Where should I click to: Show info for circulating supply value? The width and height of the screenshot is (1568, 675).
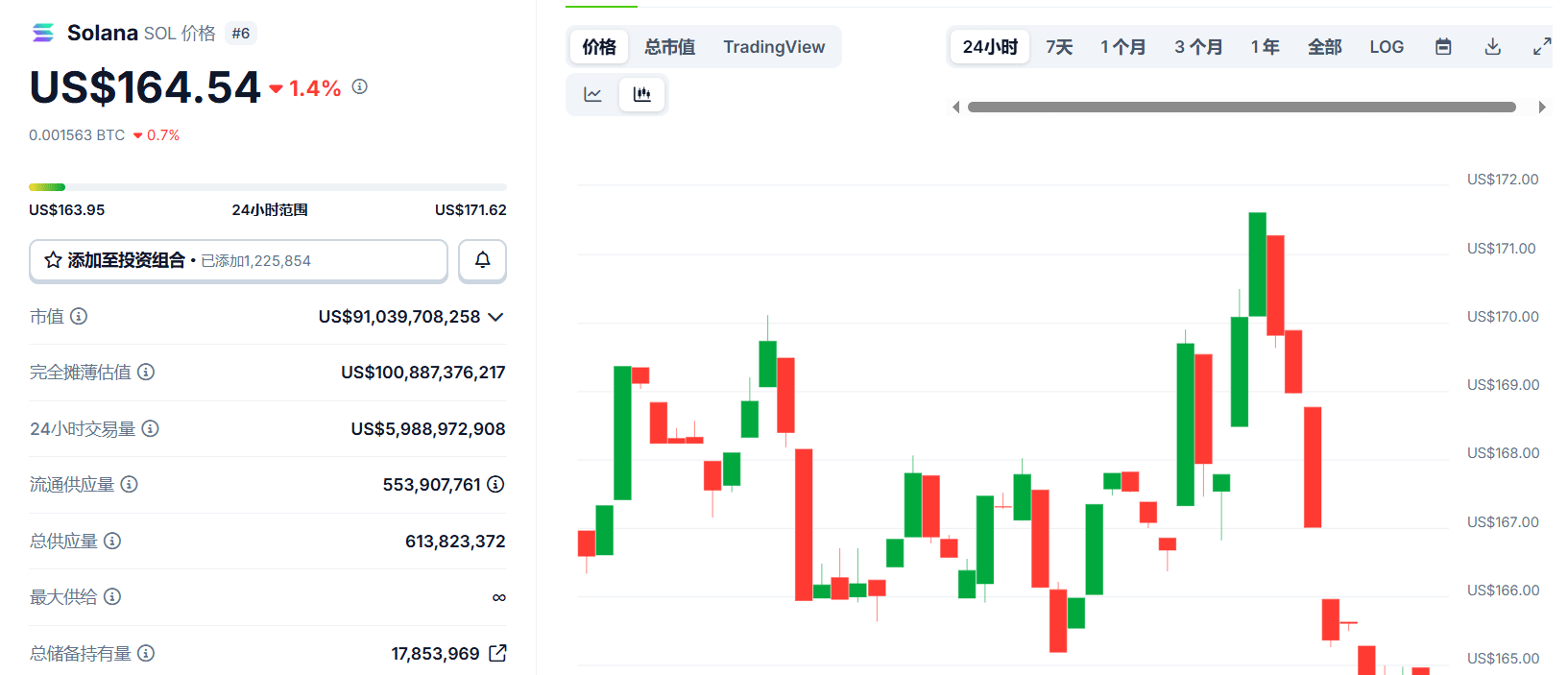coord(495,484)
